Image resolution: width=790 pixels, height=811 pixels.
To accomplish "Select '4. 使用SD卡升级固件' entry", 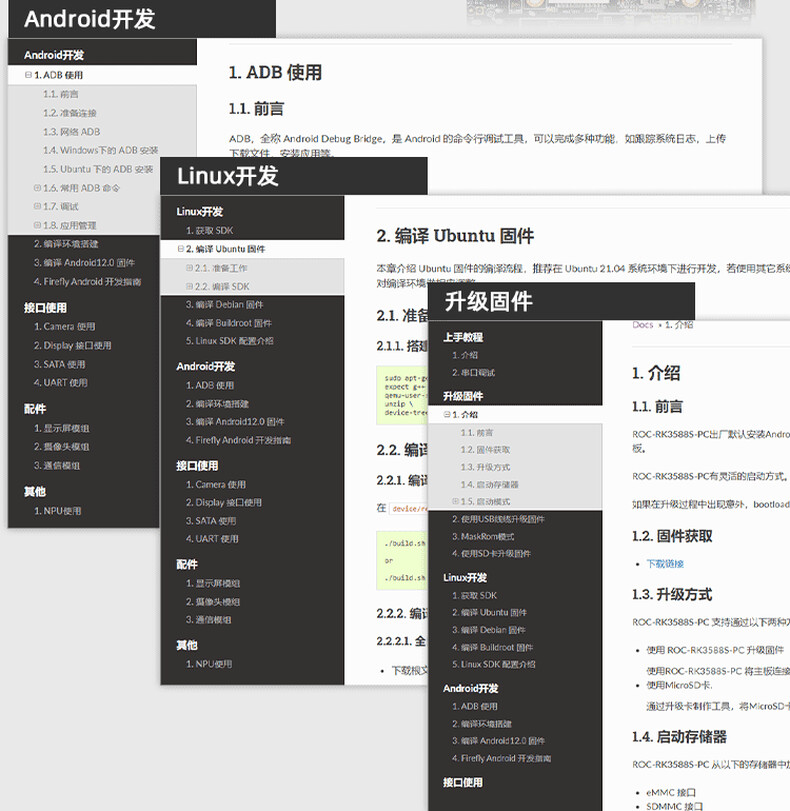I will [495, 554].
